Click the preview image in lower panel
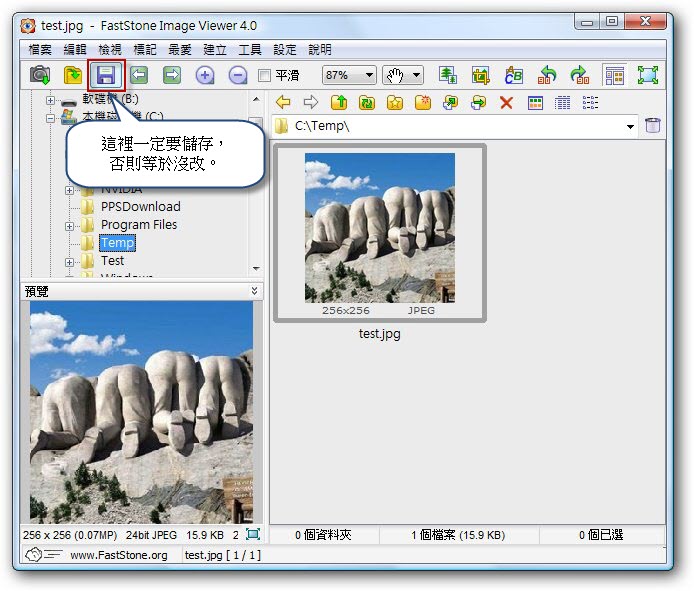The width and height of the screenshot is (694, 591). tap(142, 412)
